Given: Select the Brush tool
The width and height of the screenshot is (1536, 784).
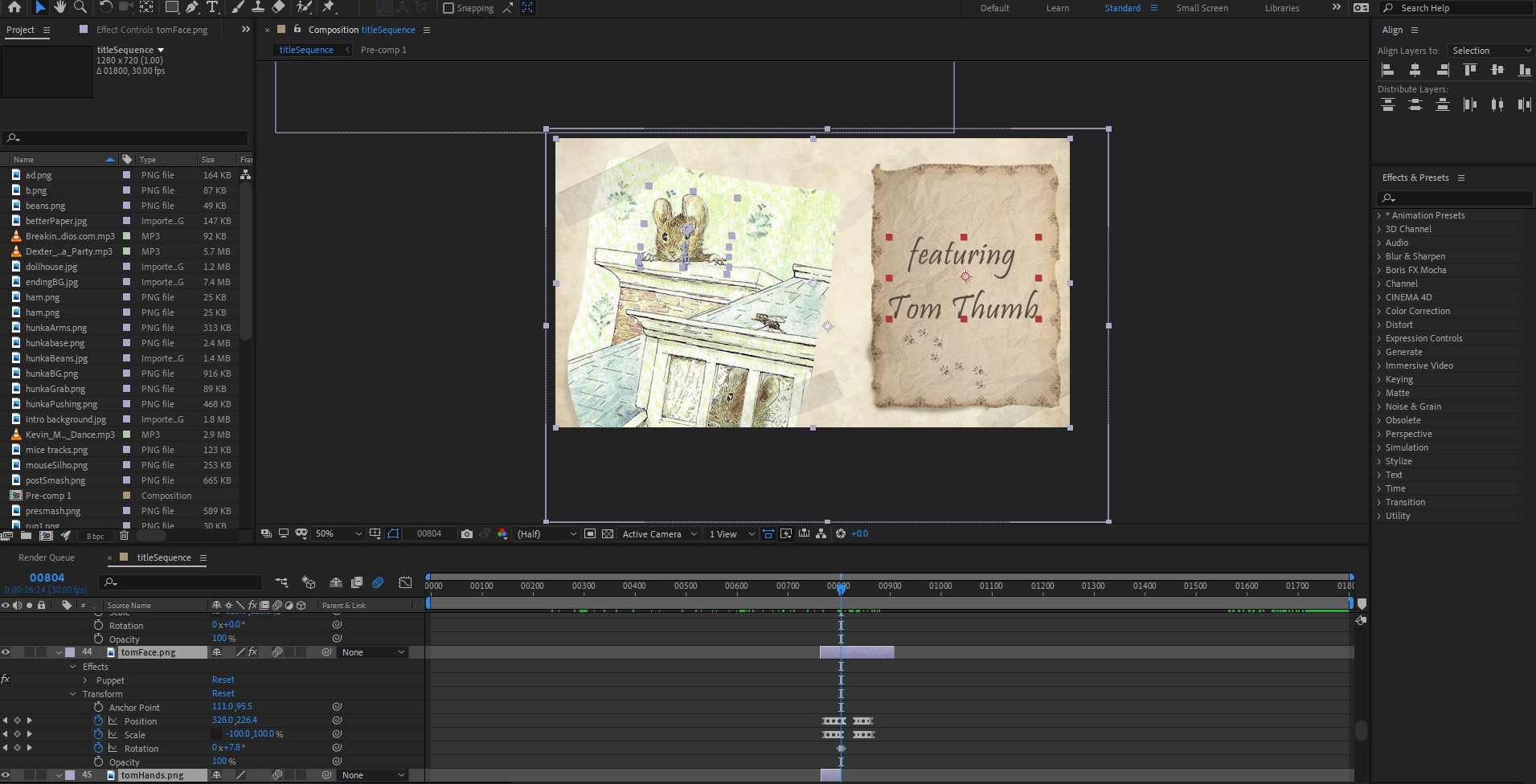Looking at the screenshot, I should [x=237, y=7].
